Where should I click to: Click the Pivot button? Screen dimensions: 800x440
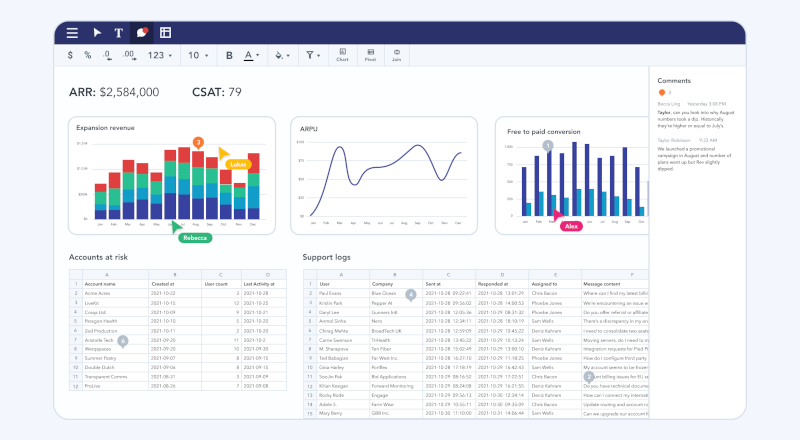370,55
